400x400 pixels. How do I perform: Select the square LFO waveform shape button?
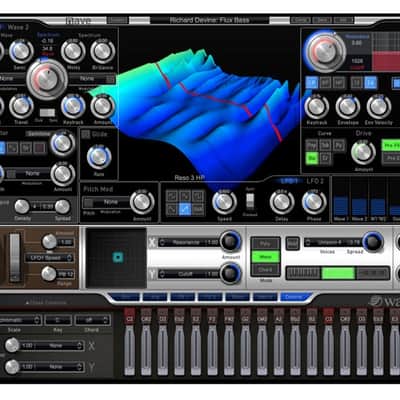[x=198, y=196]
